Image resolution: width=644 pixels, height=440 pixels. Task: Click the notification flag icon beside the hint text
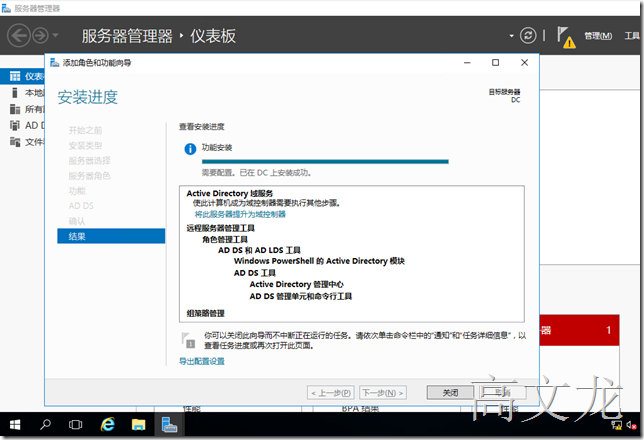(x=188, y=340)
